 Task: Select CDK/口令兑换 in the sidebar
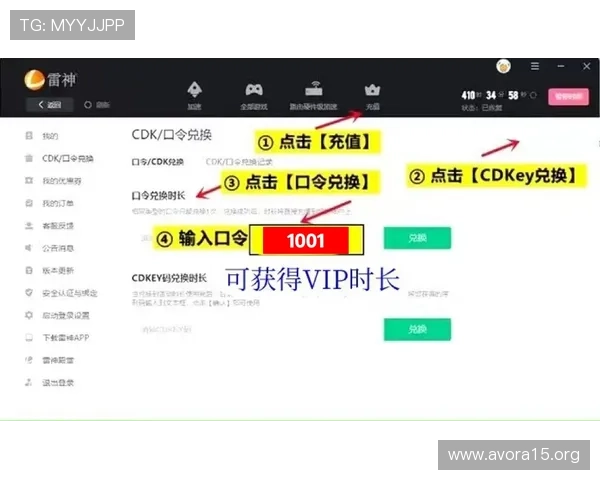tap(59, 158)
